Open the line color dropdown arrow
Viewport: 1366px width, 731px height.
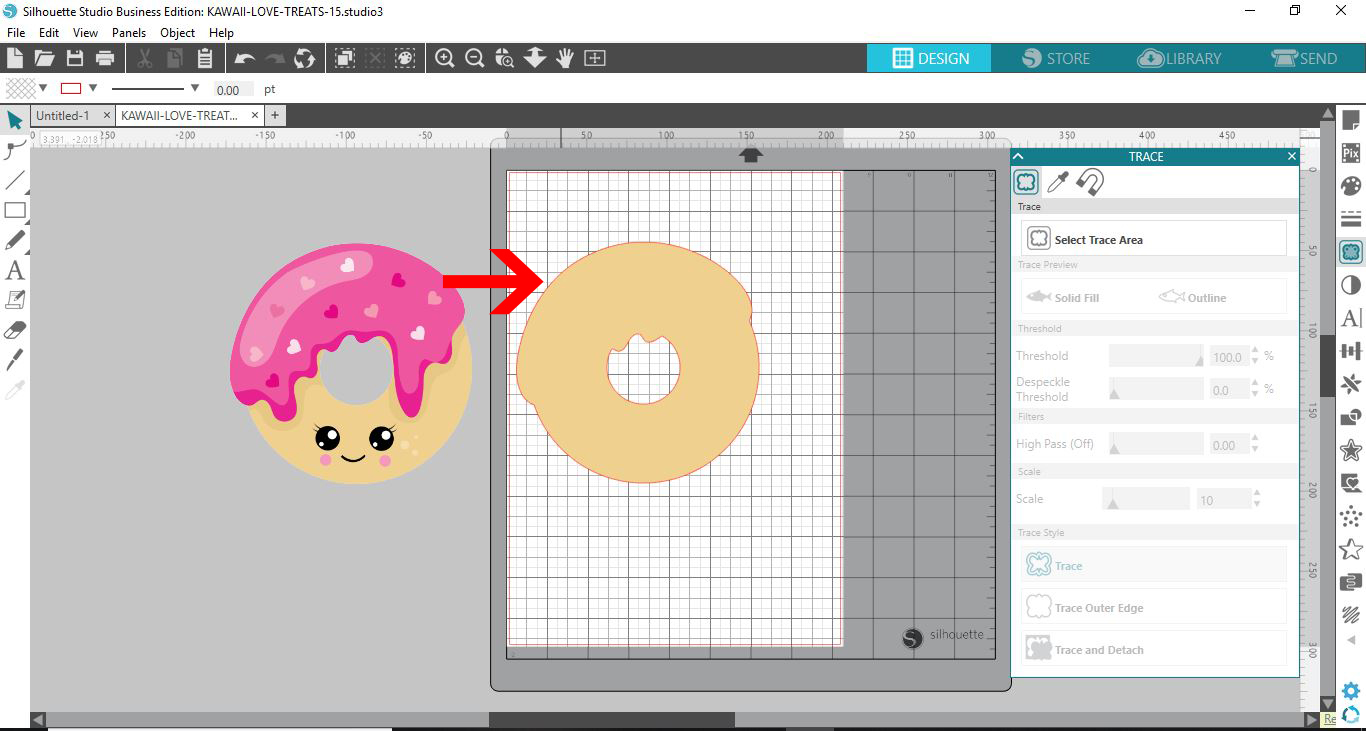coord(93,88)
